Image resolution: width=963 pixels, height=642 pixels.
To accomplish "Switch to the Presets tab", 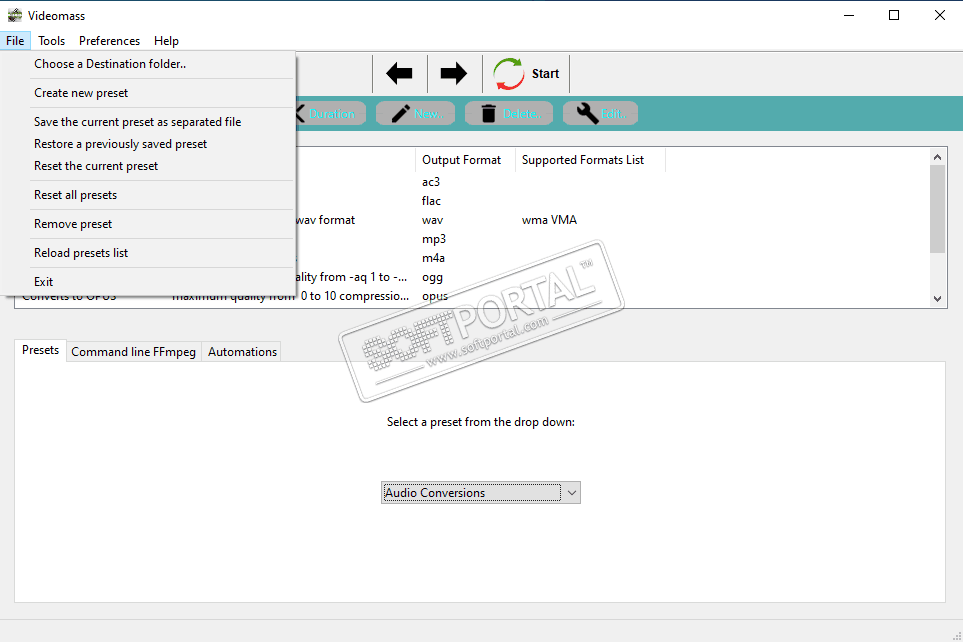I will point(41,350).
